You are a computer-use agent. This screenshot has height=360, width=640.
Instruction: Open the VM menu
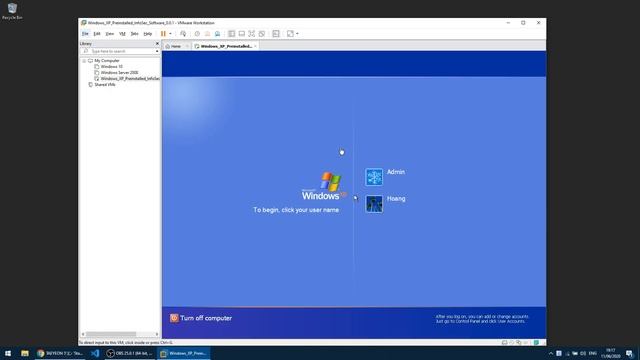(122, 34)
